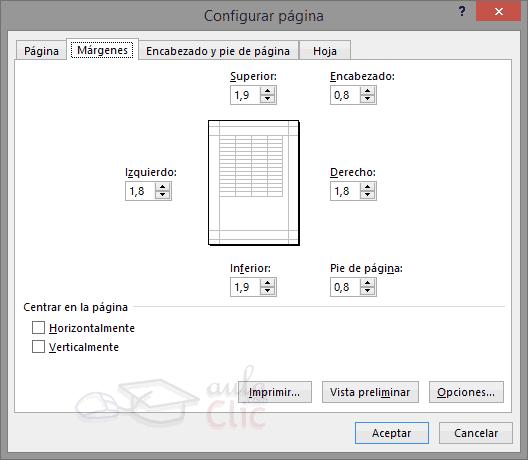
Task: Click the Imprimir... button
Action: coord(275,392)
